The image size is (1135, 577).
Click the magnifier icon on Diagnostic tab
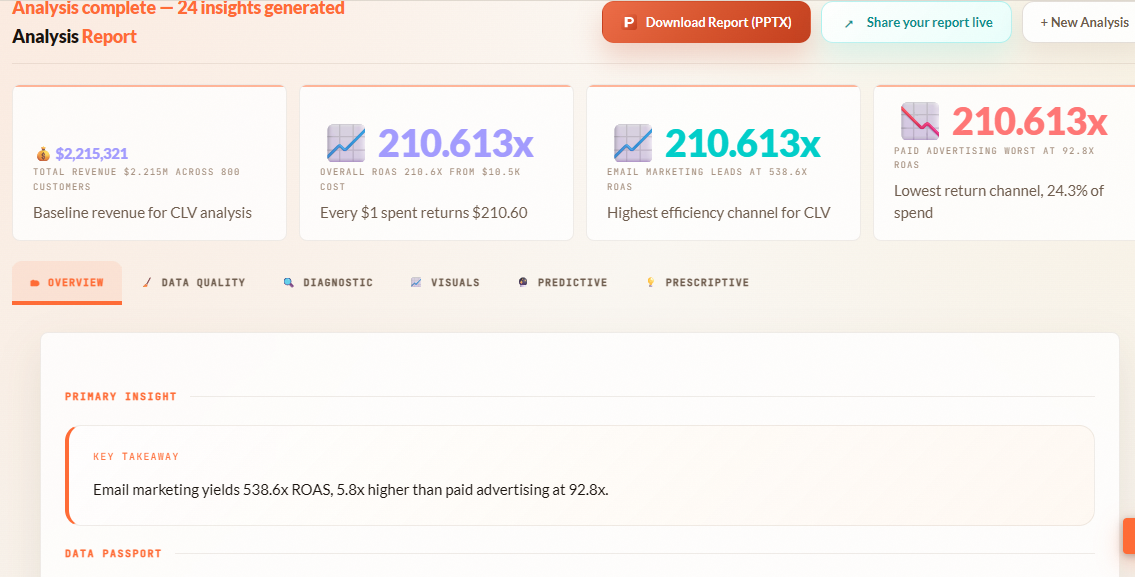tap(288, 282)
